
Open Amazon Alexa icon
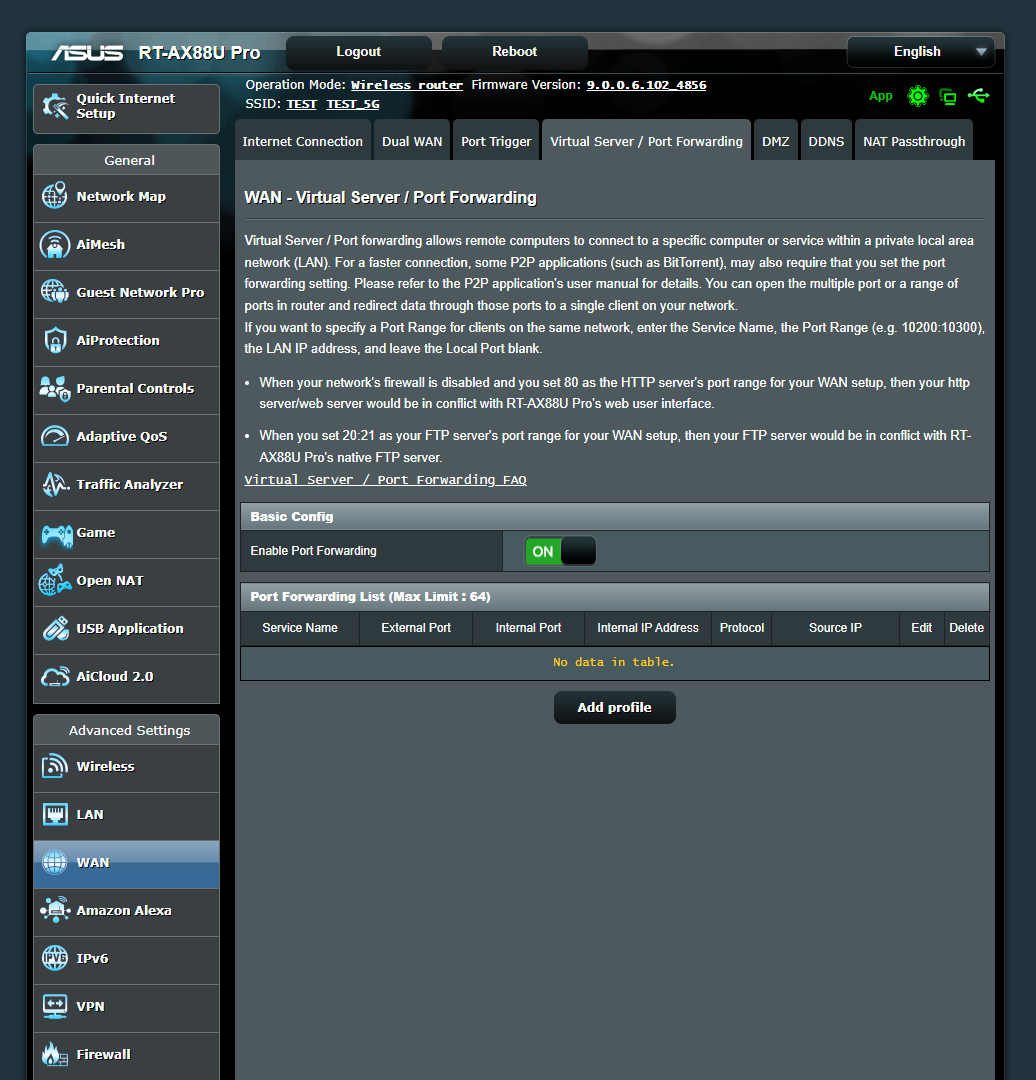tap(55, 910)
